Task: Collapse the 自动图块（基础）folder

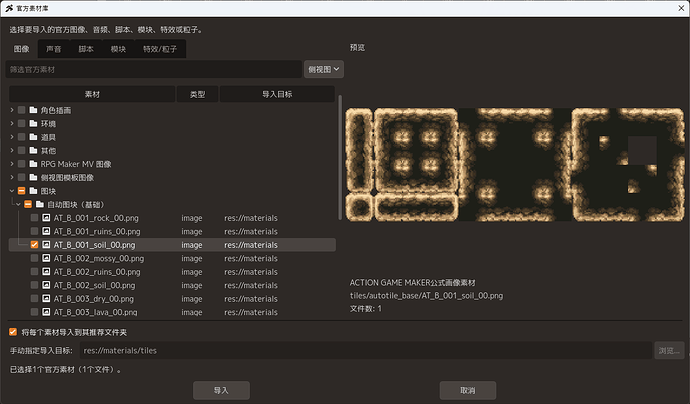Action: [x=18, y=204]
